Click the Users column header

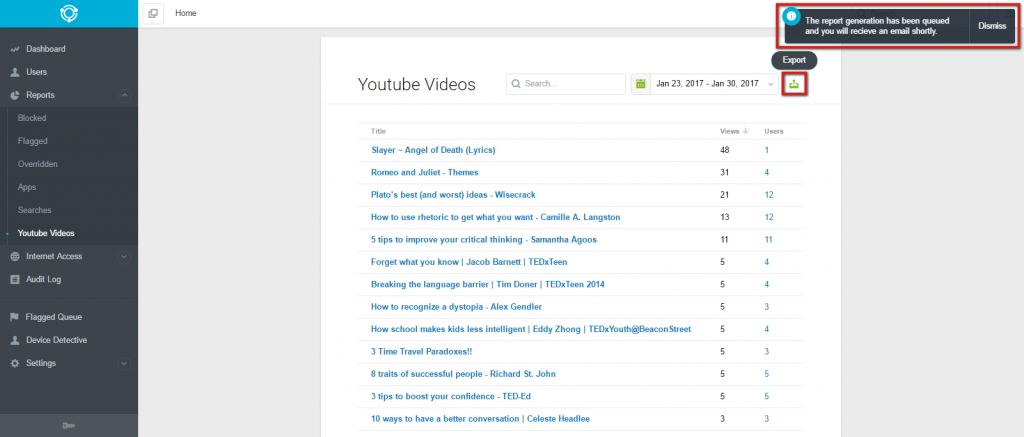774,131
